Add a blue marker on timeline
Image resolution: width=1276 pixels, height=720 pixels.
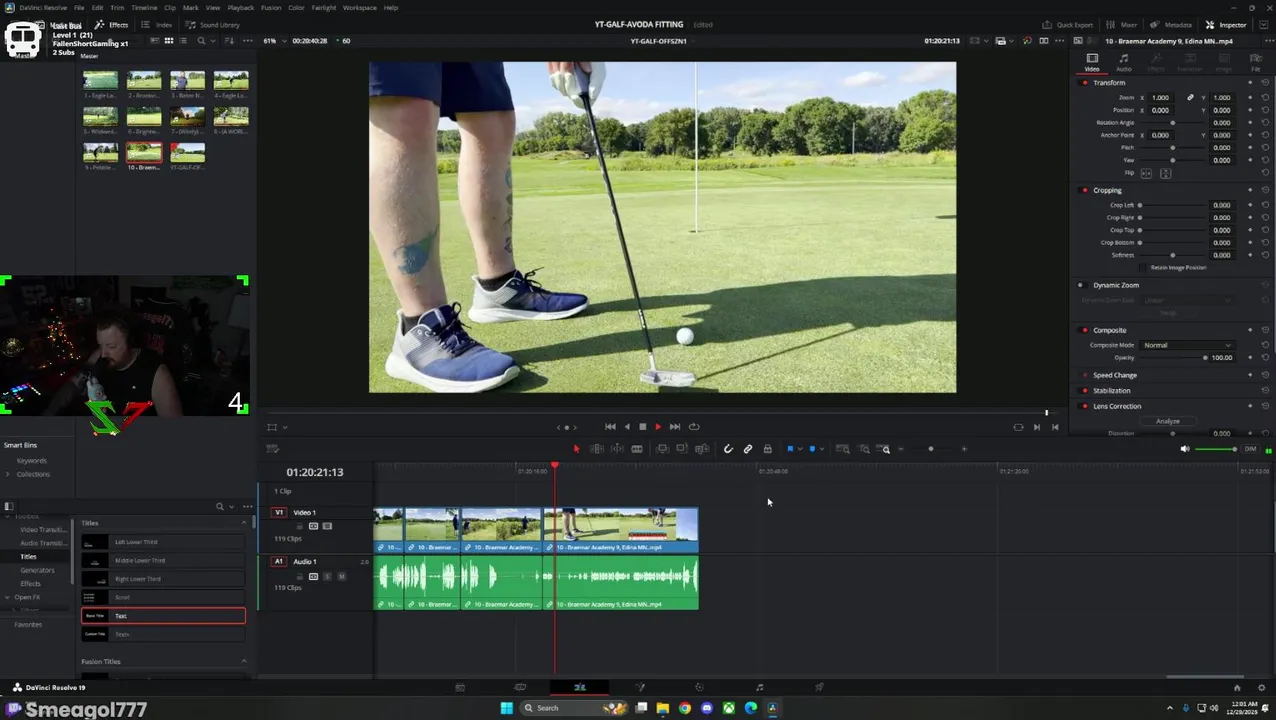pyautogui.click(x=812, y=449)
